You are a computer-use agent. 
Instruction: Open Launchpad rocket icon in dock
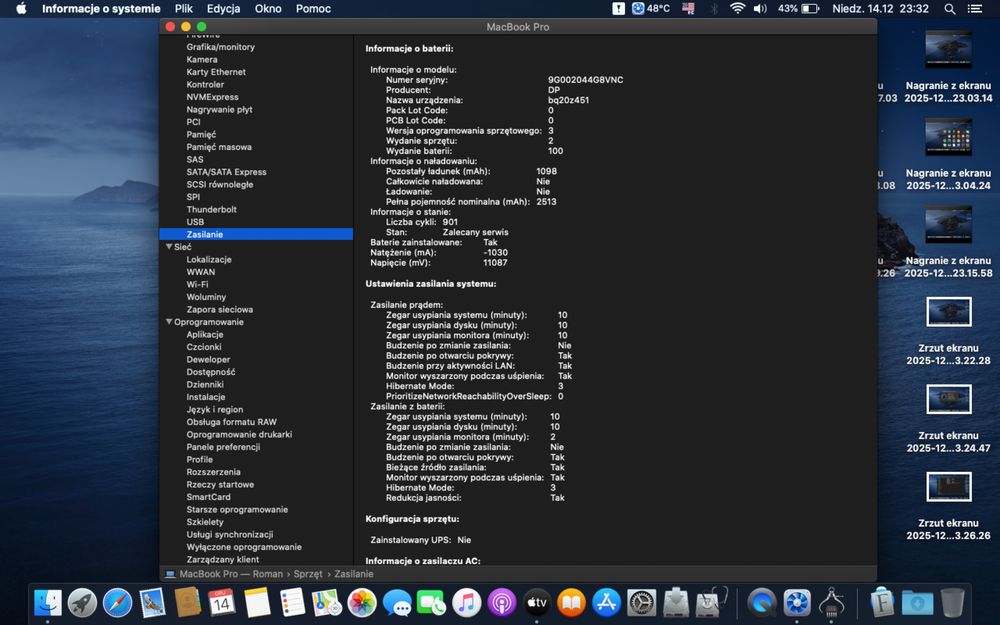pos(82,603)
